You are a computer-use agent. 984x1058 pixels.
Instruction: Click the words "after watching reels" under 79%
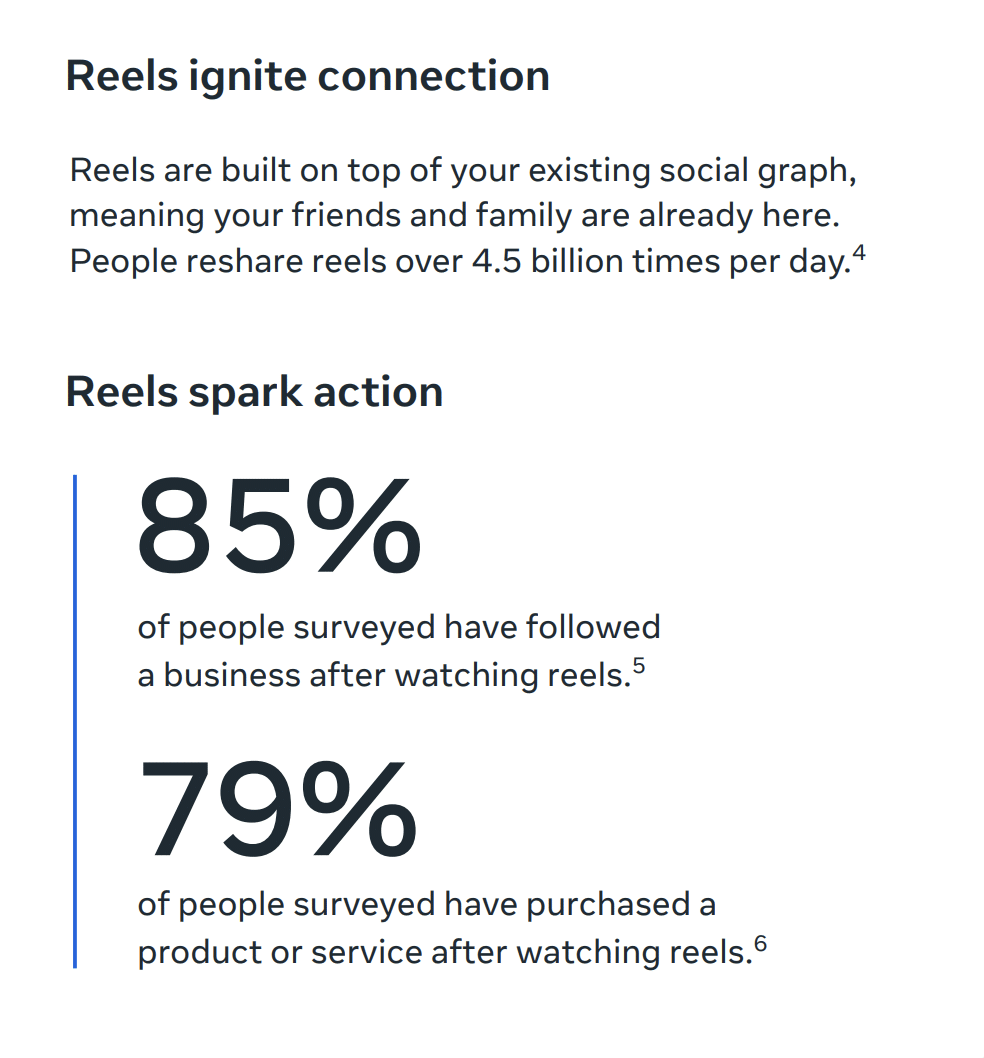click(x=591, y=953)
